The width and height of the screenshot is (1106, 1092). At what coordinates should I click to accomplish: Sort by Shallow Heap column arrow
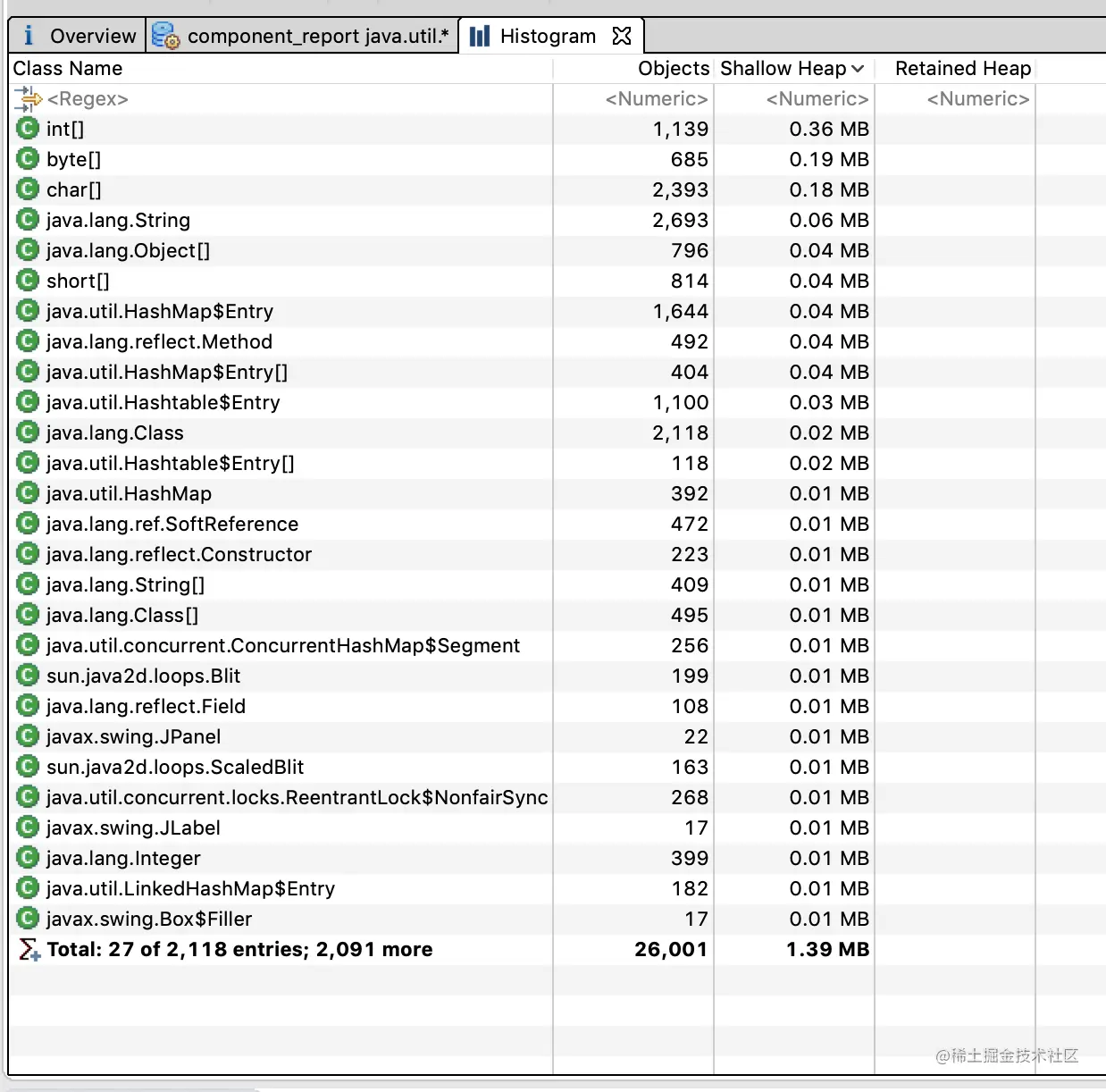click(858, 69)
